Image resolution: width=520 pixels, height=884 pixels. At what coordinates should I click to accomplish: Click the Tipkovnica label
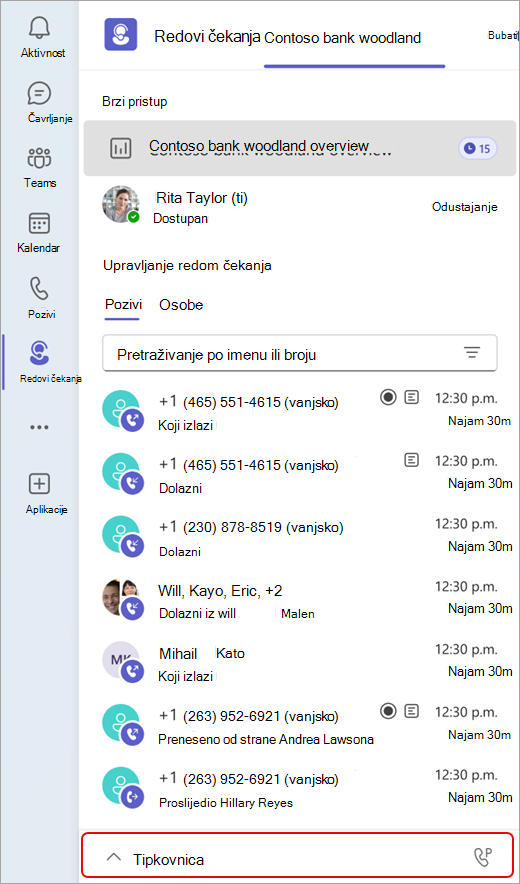tap(169, 860)
